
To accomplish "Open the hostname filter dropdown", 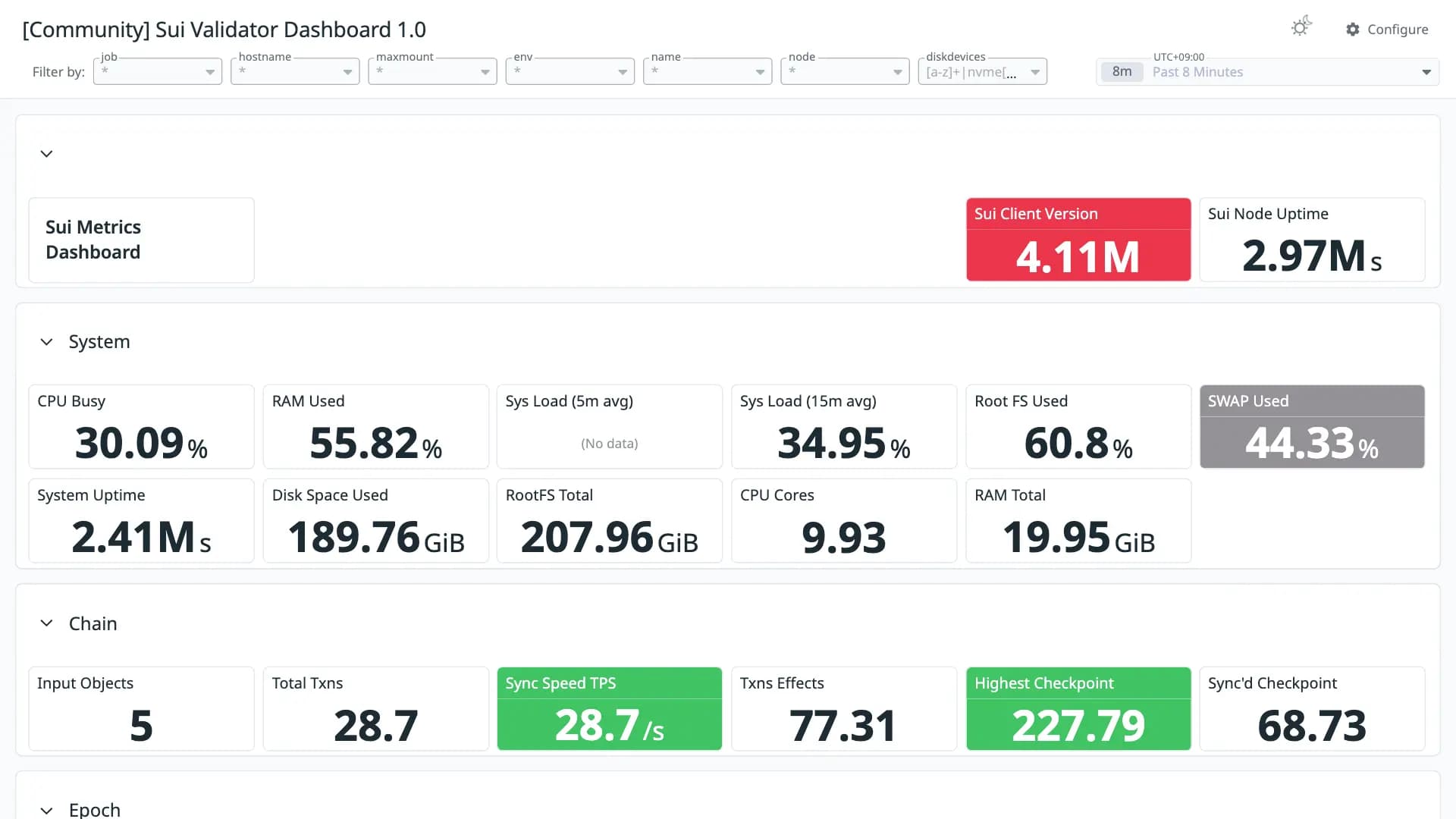I will [x=295, y=72].
